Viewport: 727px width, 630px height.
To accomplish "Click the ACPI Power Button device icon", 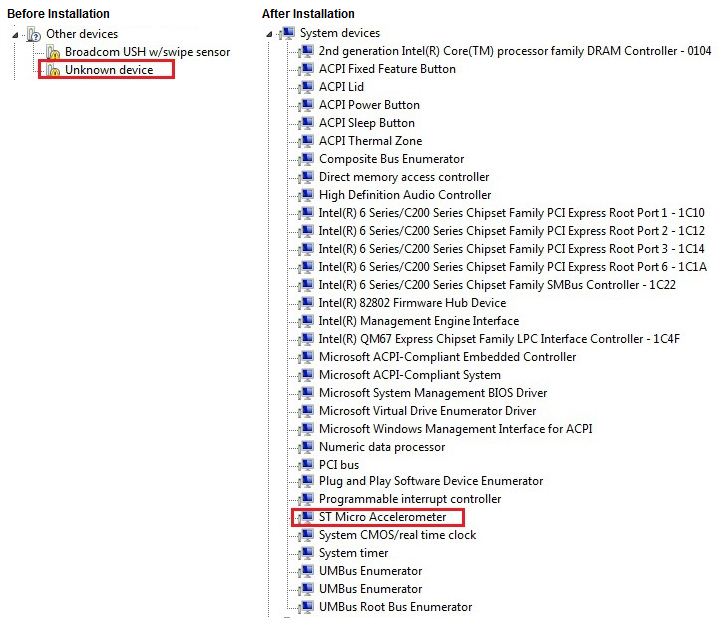I will pos(306,105).
